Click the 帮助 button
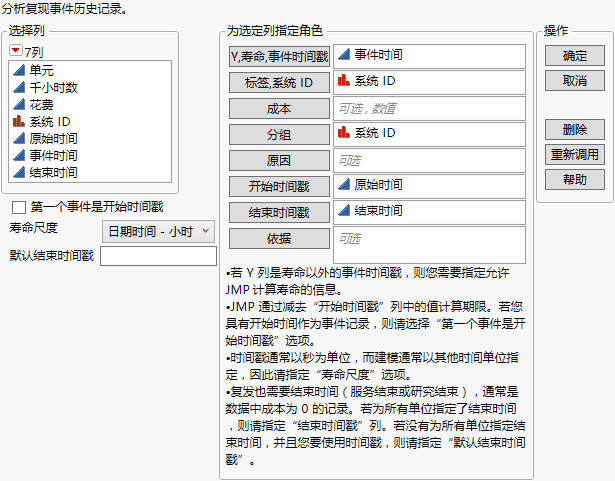Viewport: 615px width, 481px height. click(575, 180)
